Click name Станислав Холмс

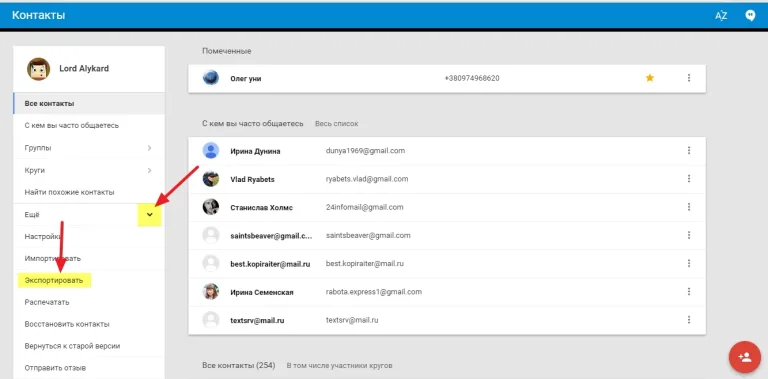pyautogui.click(x=262, y=208)
